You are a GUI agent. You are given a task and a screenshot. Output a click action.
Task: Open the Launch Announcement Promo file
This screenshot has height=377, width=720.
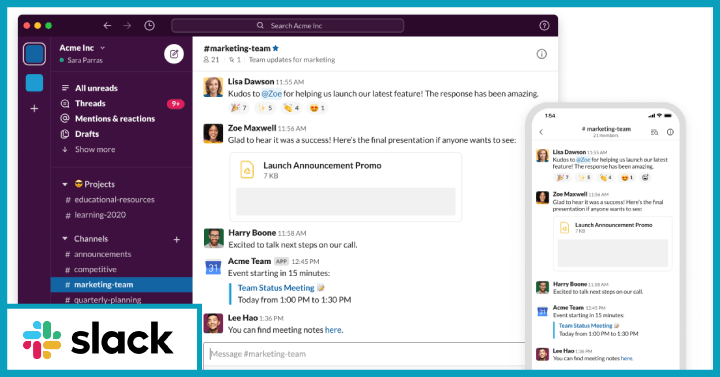[346, 187]
